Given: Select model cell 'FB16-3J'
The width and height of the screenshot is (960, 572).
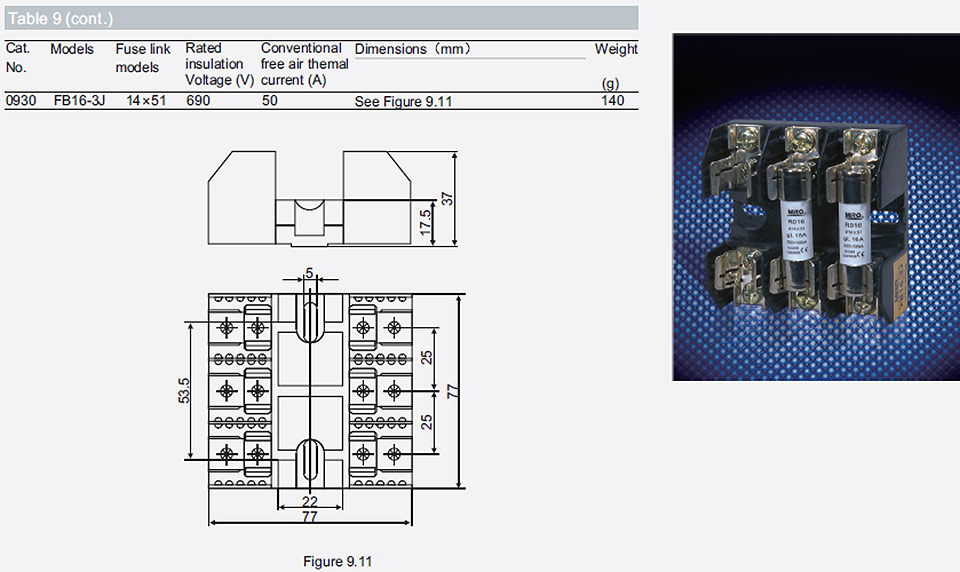Looking at the screenshot, I should pos(80,100).
